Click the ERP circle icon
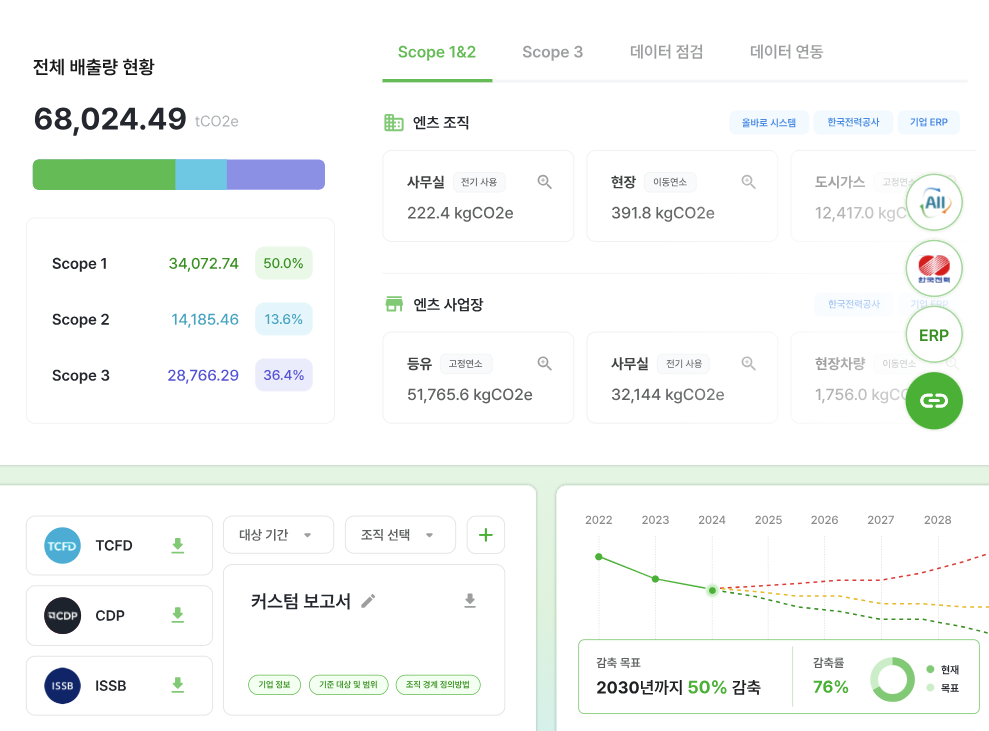 tap(933, 336)
